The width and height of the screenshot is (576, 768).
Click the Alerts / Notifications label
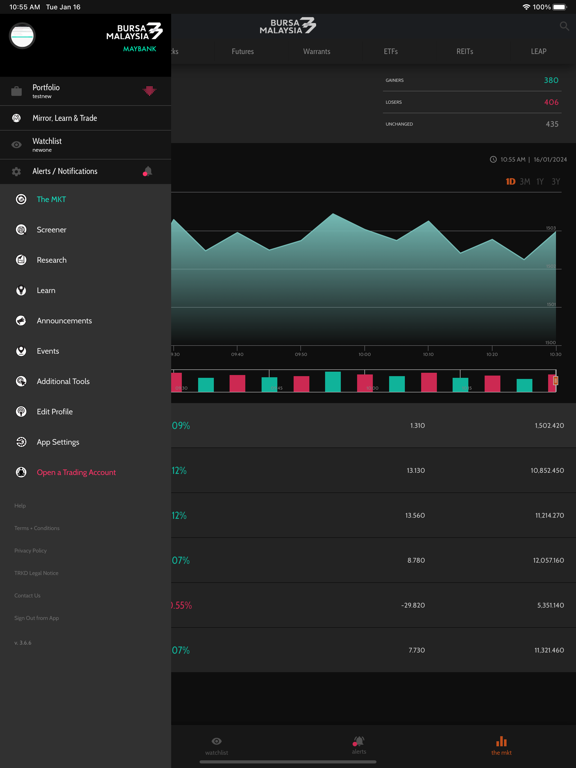click(x=65, y=171)
